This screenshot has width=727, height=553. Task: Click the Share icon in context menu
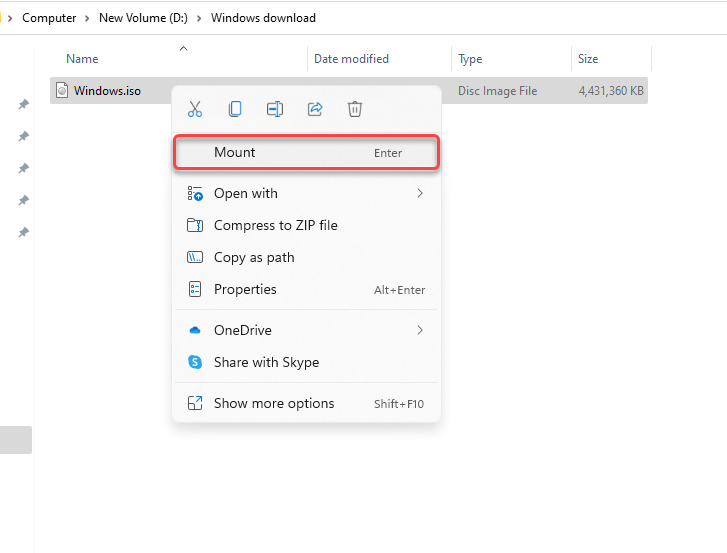coord(315,109)
